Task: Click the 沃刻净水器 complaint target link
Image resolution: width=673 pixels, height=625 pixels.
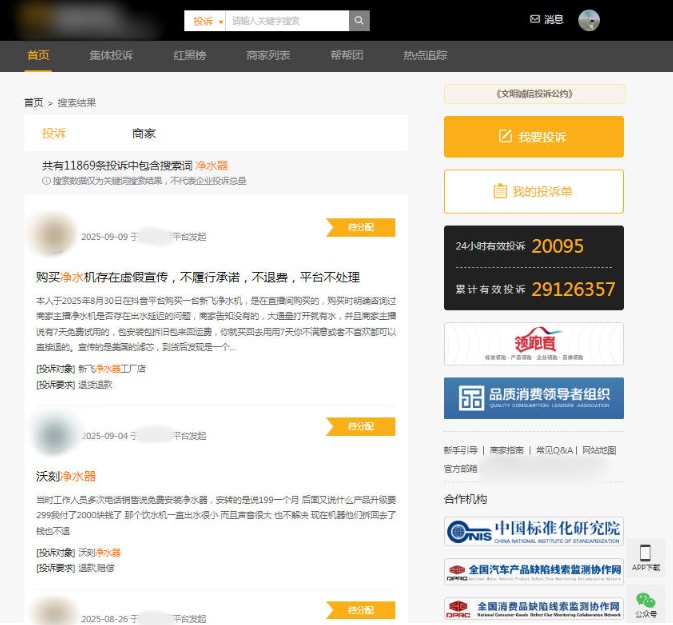Action: pyautogui.click(x=100, y=552)
